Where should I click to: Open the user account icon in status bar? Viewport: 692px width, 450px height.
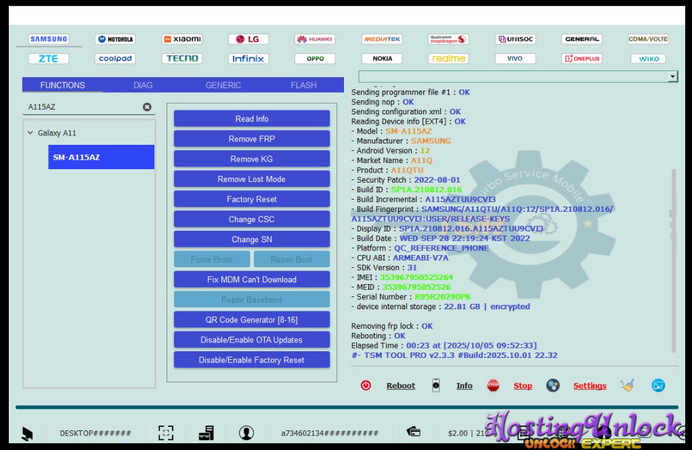[x=246, y=433]
